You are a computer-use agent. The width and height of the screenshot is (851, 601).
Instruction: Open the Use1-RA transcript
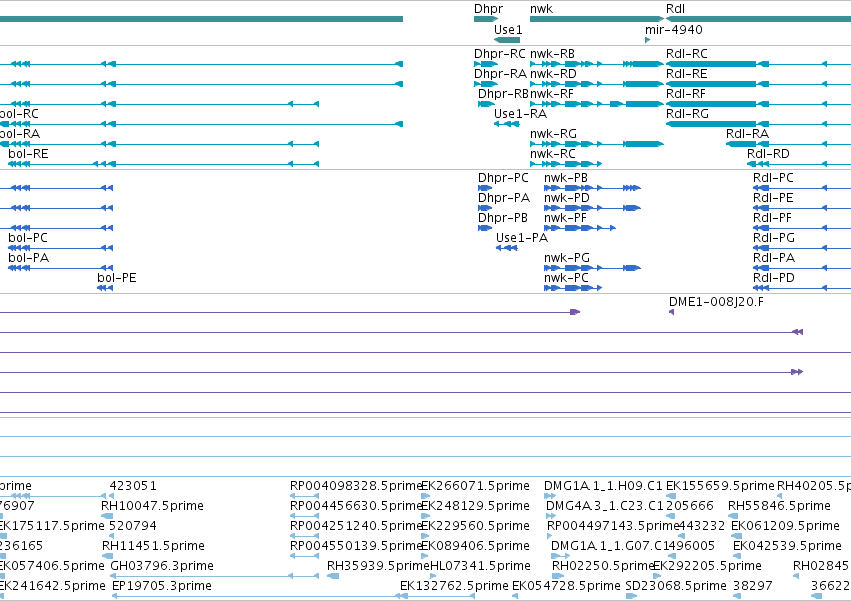507,124
